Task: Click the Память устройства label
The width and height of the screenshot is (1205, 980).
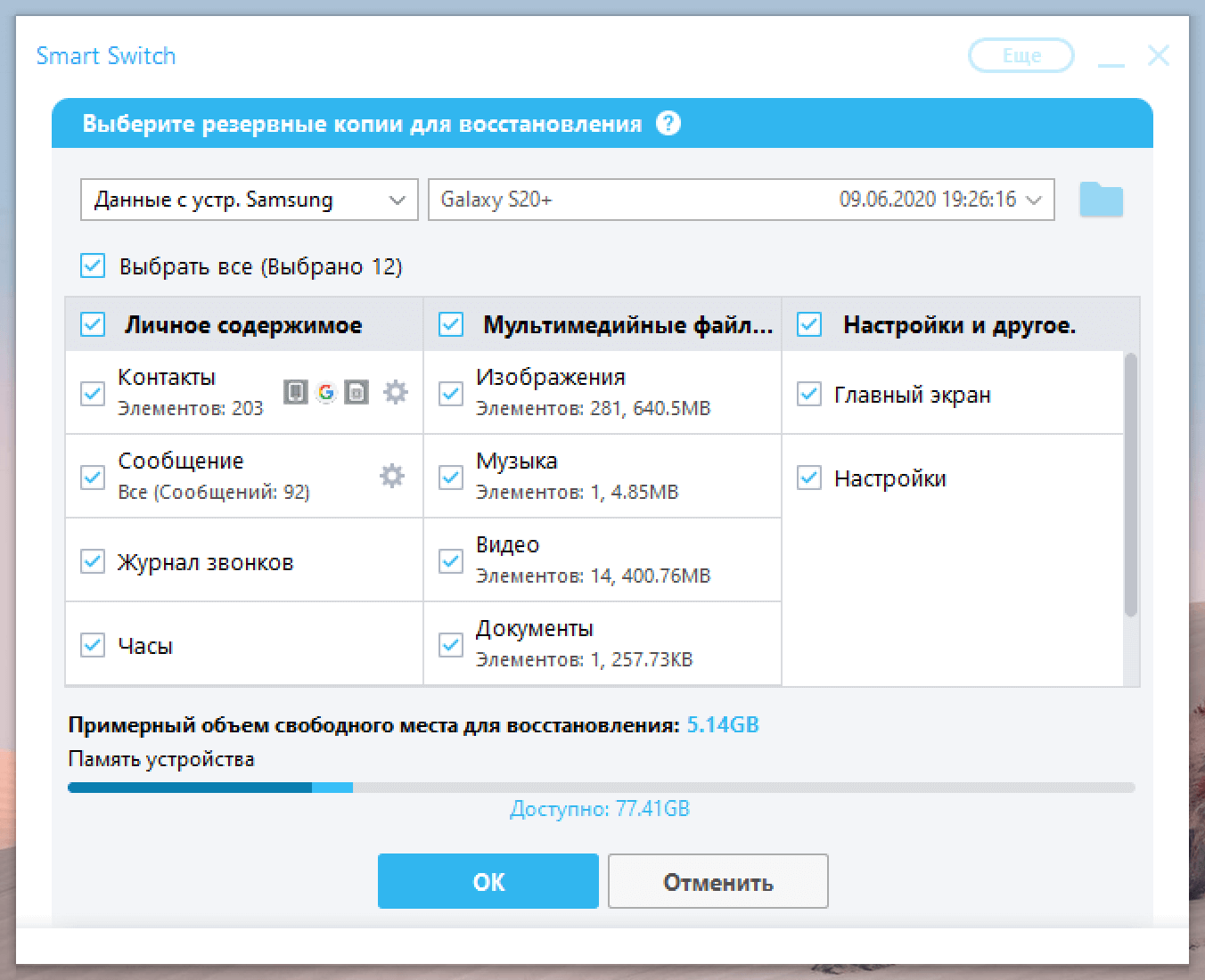Action: (x=161, y=760)
